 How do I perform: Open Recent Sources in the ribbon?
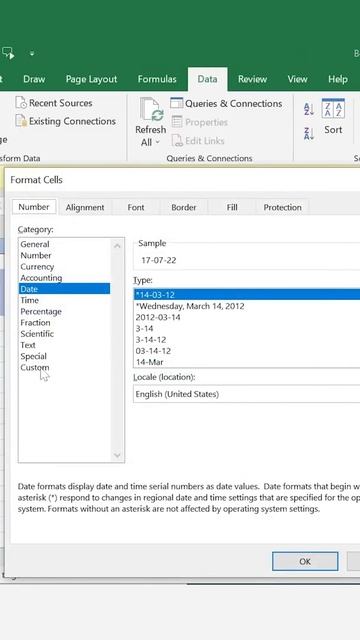[x=54, y=103]
